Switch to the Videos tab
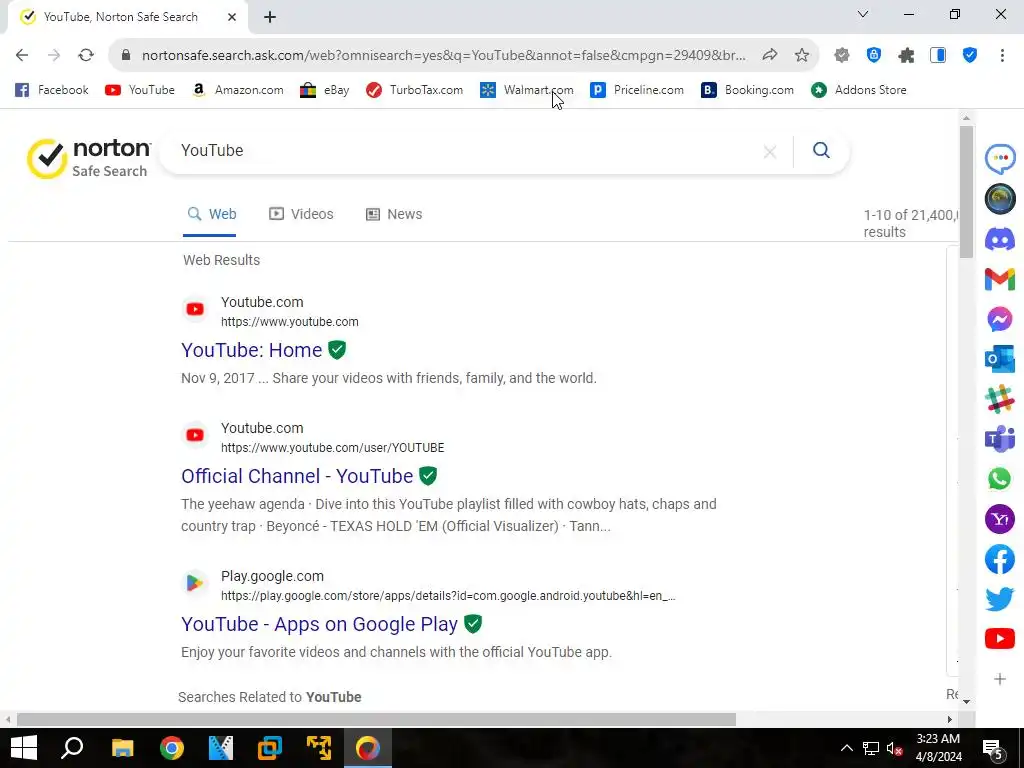Image resolution: width=1024 pixels, height=768 pixels. (301, 214)
